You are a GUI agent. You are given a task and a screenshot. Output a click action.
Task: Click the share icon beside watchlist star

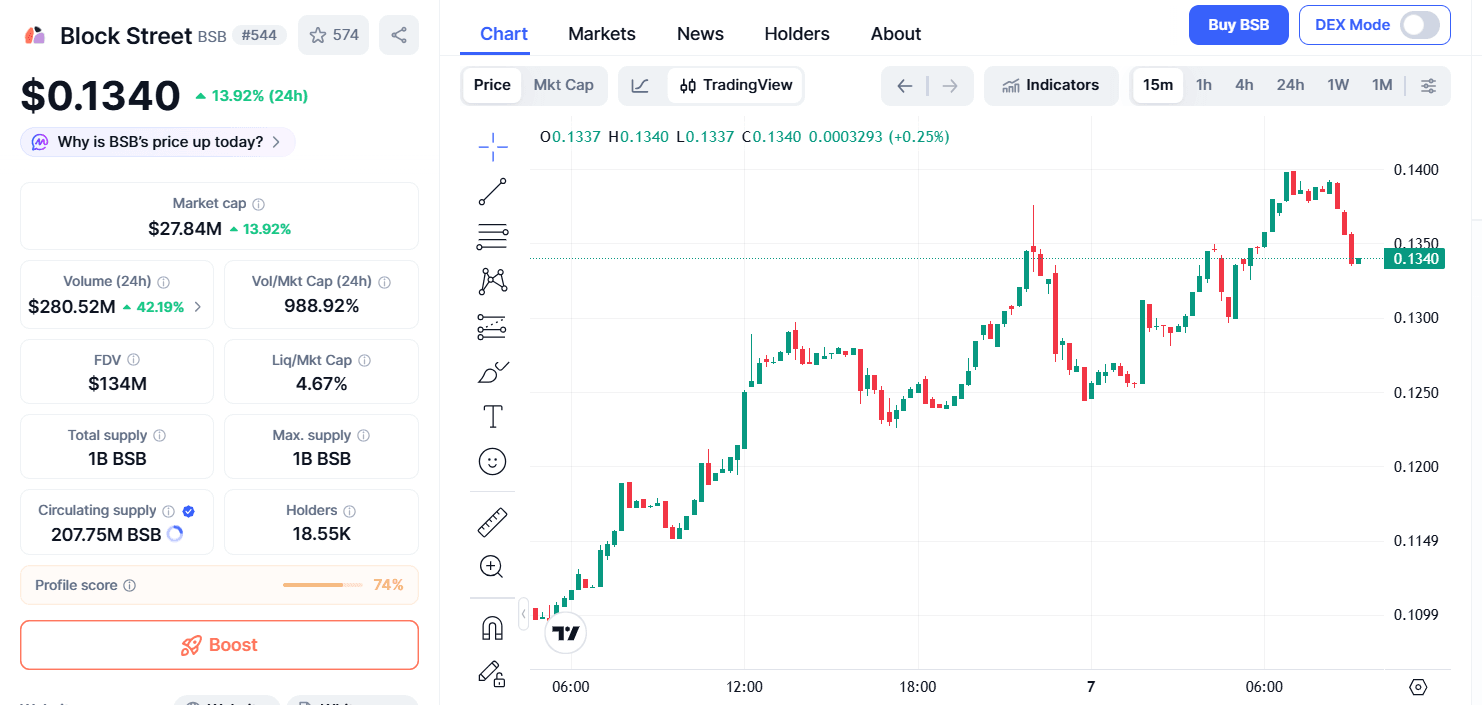(399, 35)
